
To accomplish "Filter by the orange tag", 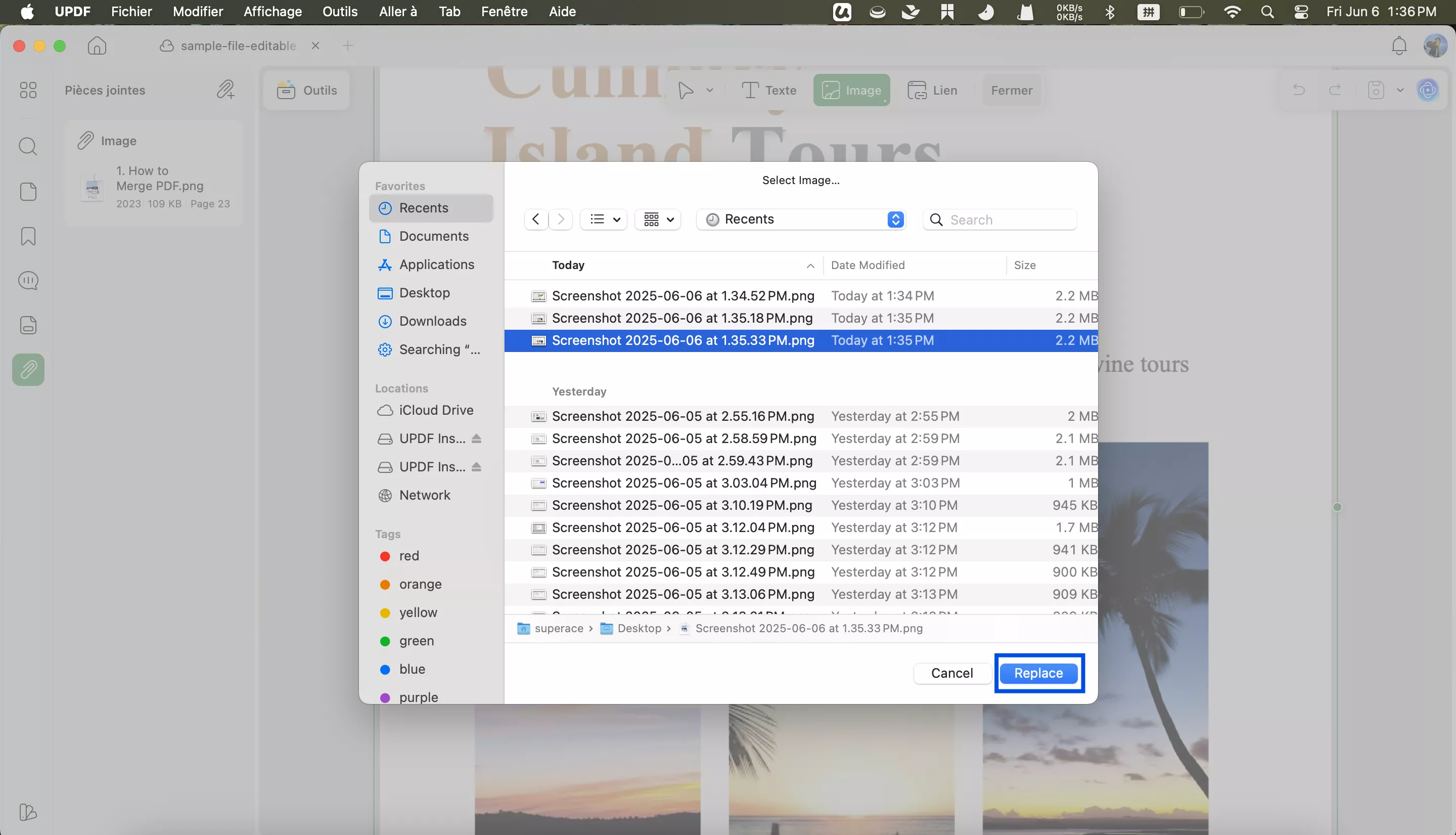I will click(431, 584).
